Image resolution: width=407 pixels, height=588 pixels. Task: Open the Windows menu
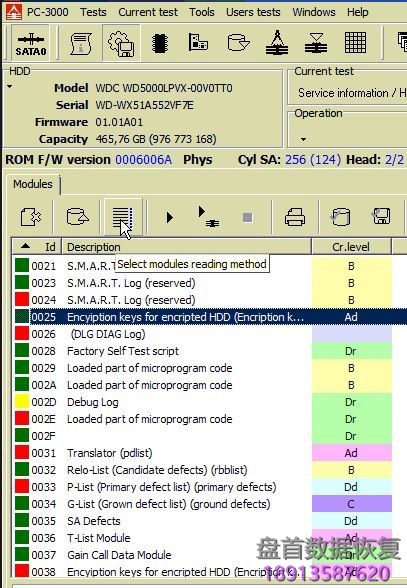[314, 12]
